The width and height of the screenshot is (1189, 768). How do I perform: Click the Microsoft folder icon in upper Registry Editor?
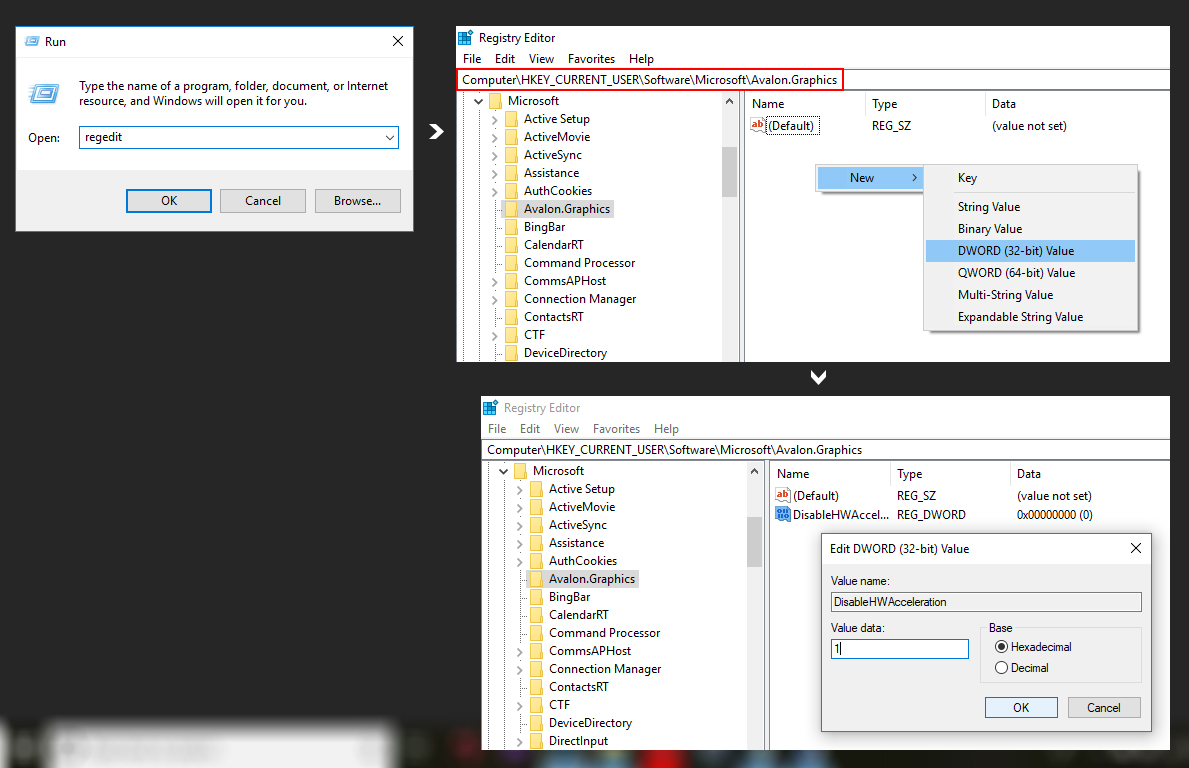(495, 101)
